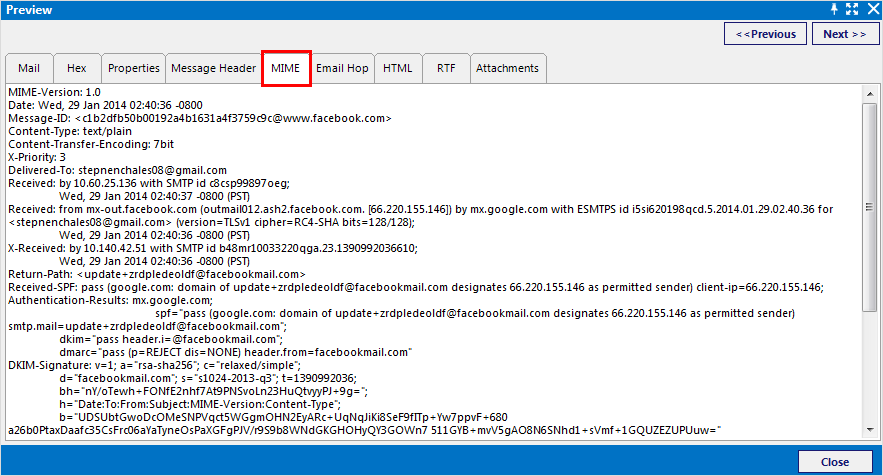The image size is (883, 476).
Task: Click the dkim="pass header.i line
Action: 171,339
